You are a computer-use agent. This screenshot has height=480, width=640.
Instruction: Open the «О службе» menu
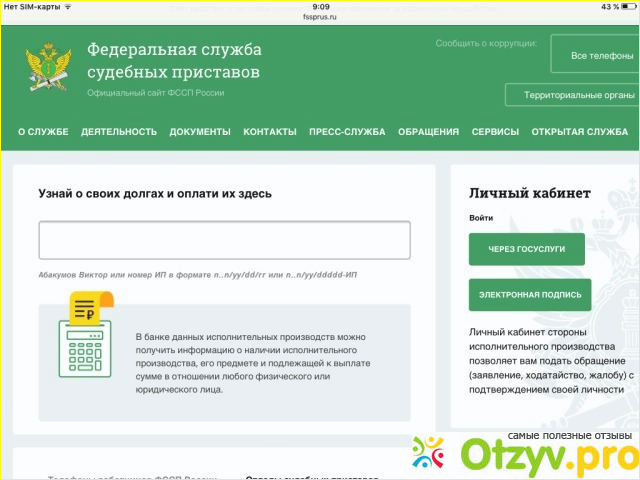(x=43, y=132)
